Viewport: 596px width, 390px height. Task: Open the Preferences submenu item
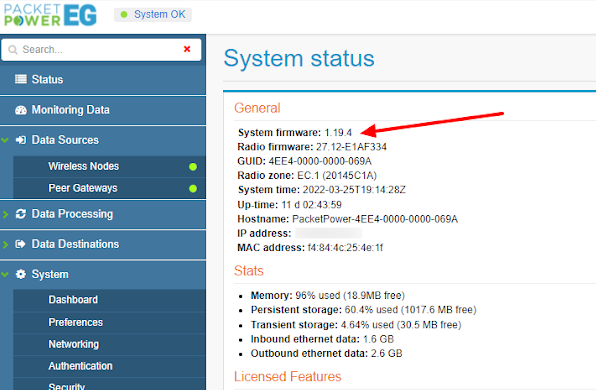[x=109, y=322]
